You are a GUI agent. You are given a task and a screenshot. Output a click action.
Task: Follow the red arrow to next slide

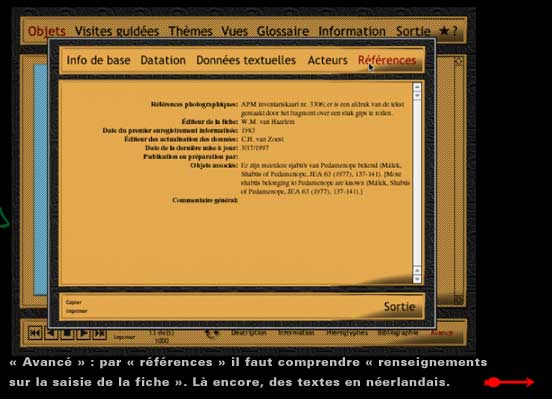pyautogui.click(x=509, y=382)
